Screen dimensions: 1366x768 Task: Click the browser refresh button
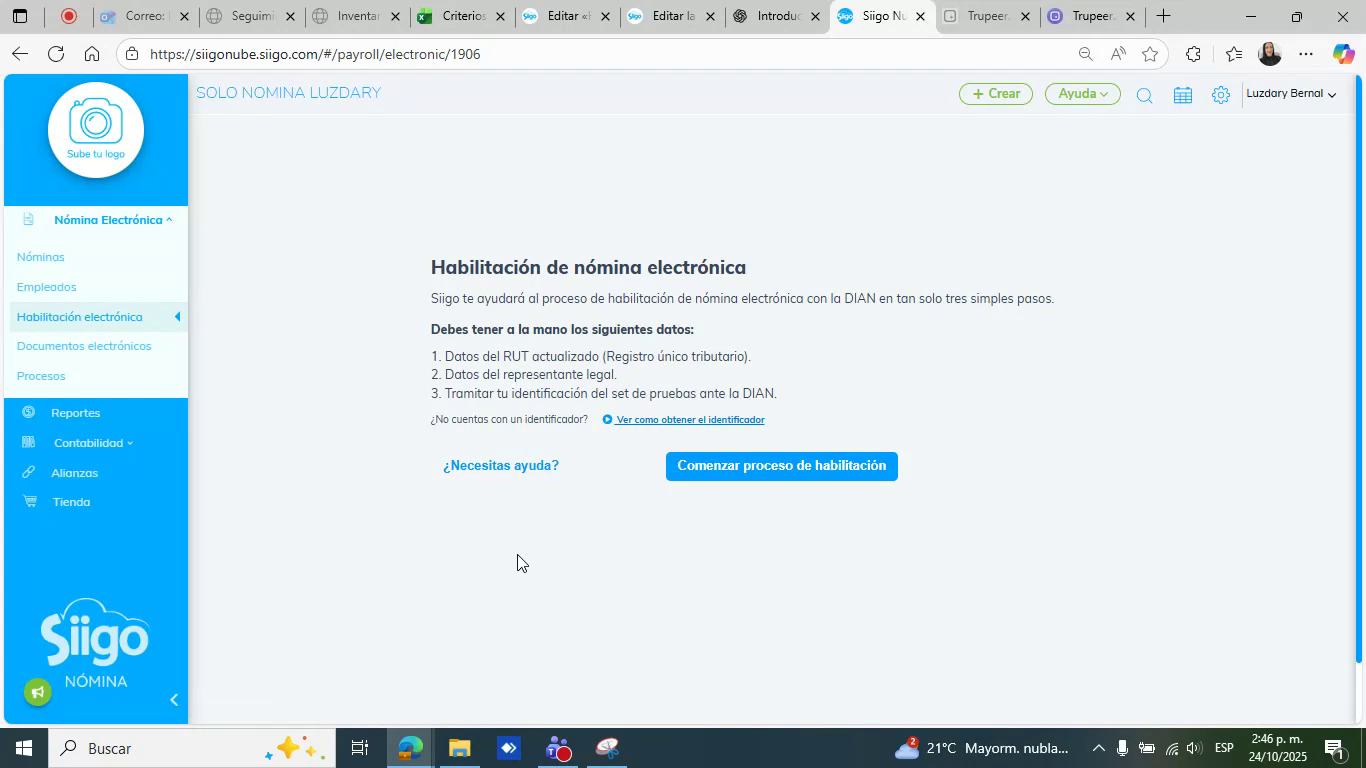coord(56,54)
